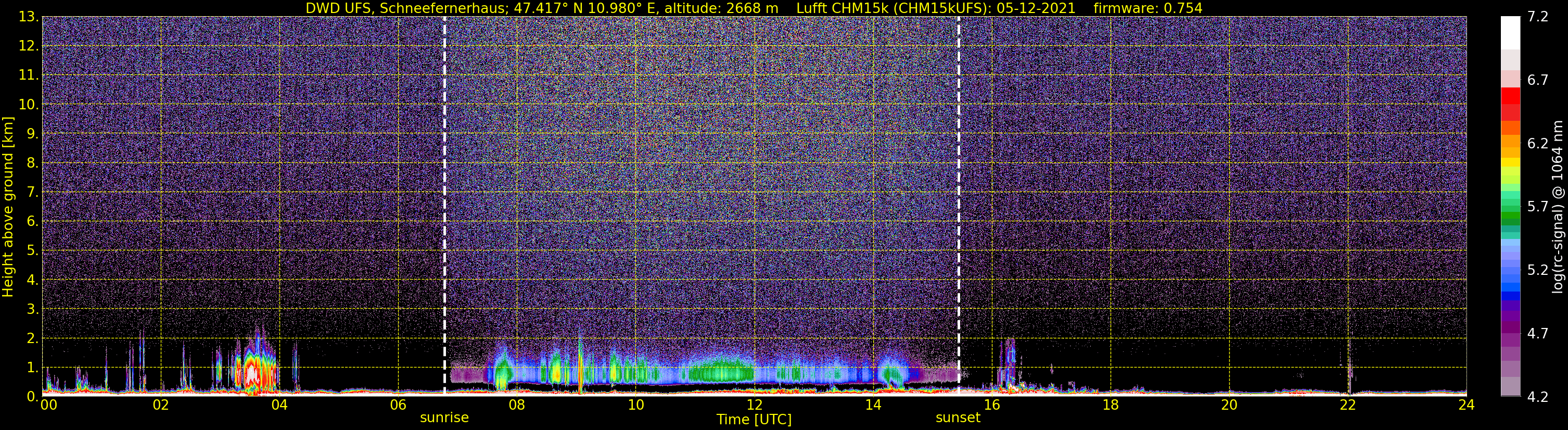
Task: Click the '13.' height axis tick label
Action: click(29, 17)
